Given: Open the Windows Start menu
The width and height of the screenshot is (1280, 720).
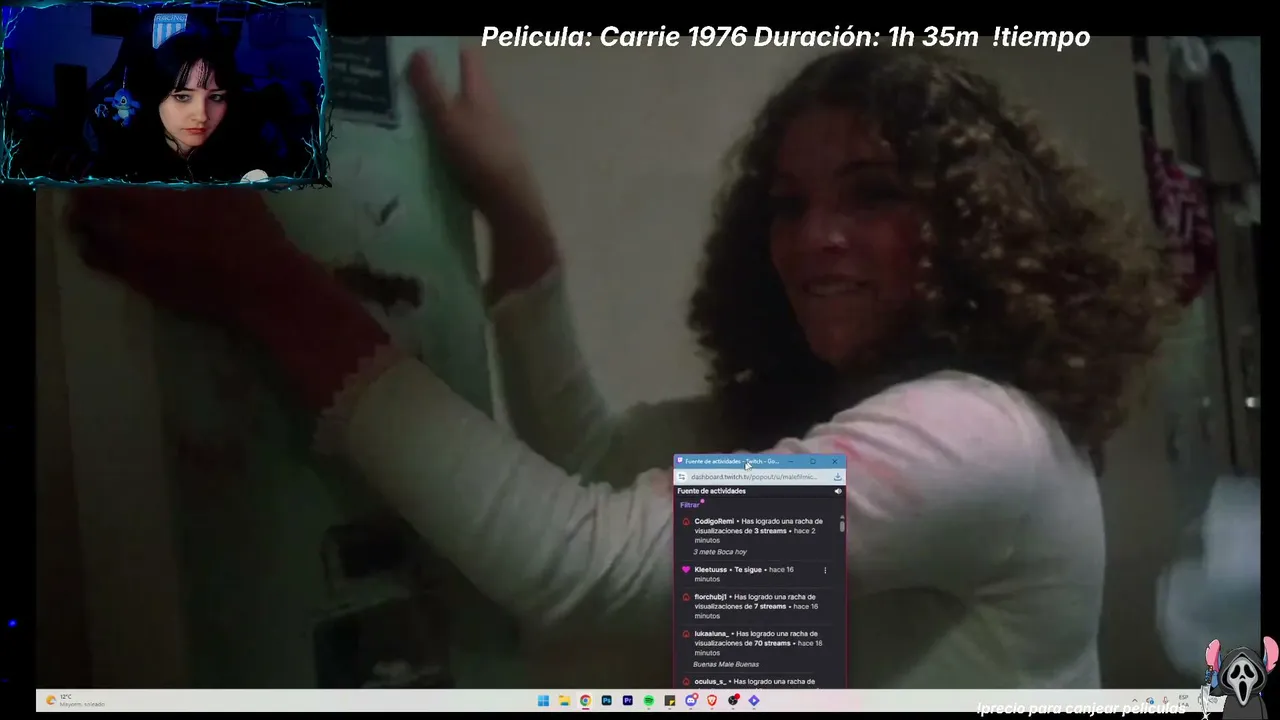Looking at the screenshot, I should [543, 701].
